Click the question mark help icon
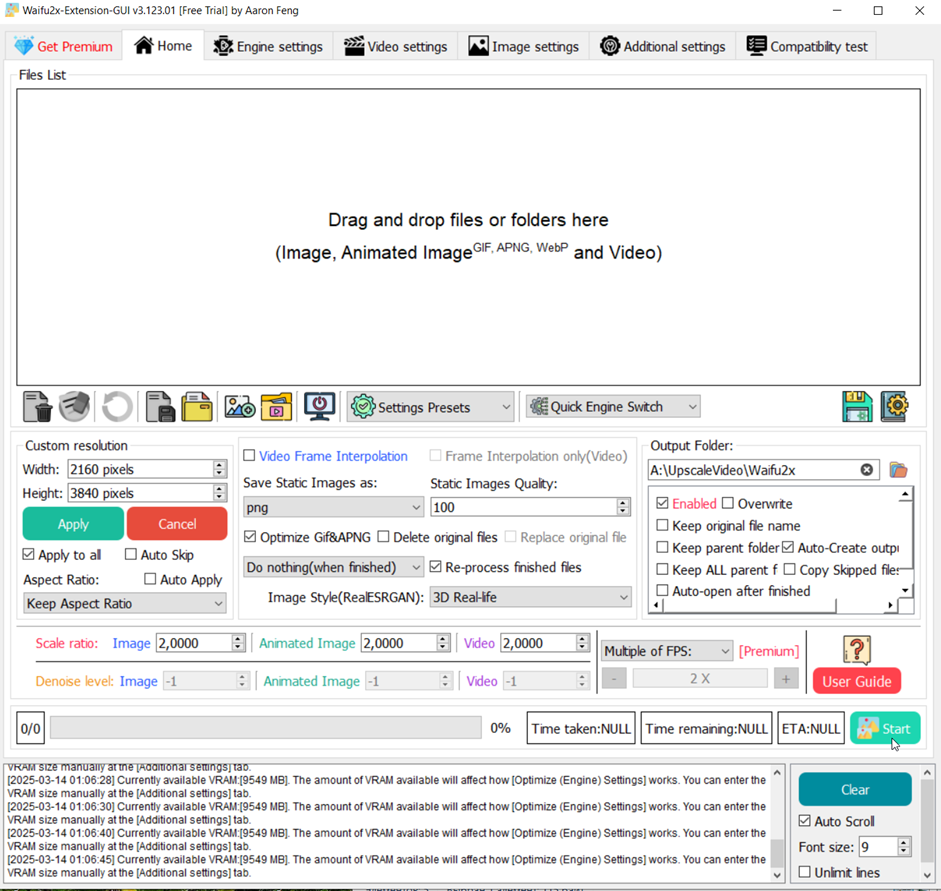This screenshot has width=941, height=891. [857, 650]
